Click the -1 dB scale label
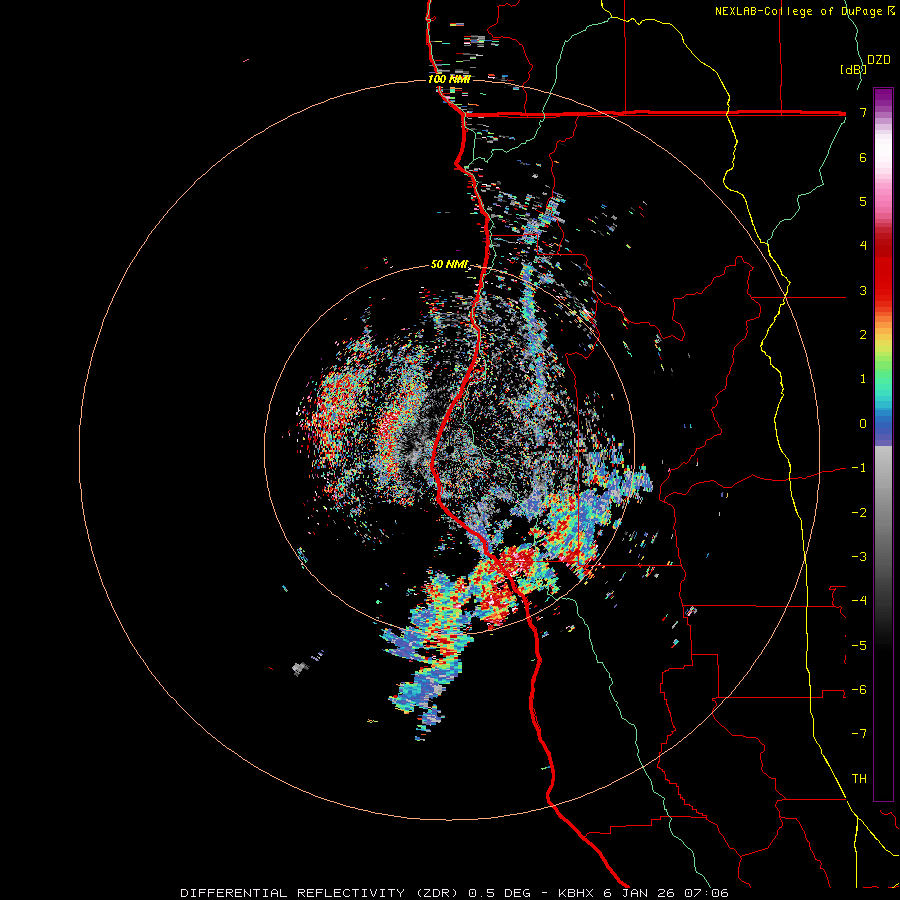 pyautogui.click(x=859, y=468)
